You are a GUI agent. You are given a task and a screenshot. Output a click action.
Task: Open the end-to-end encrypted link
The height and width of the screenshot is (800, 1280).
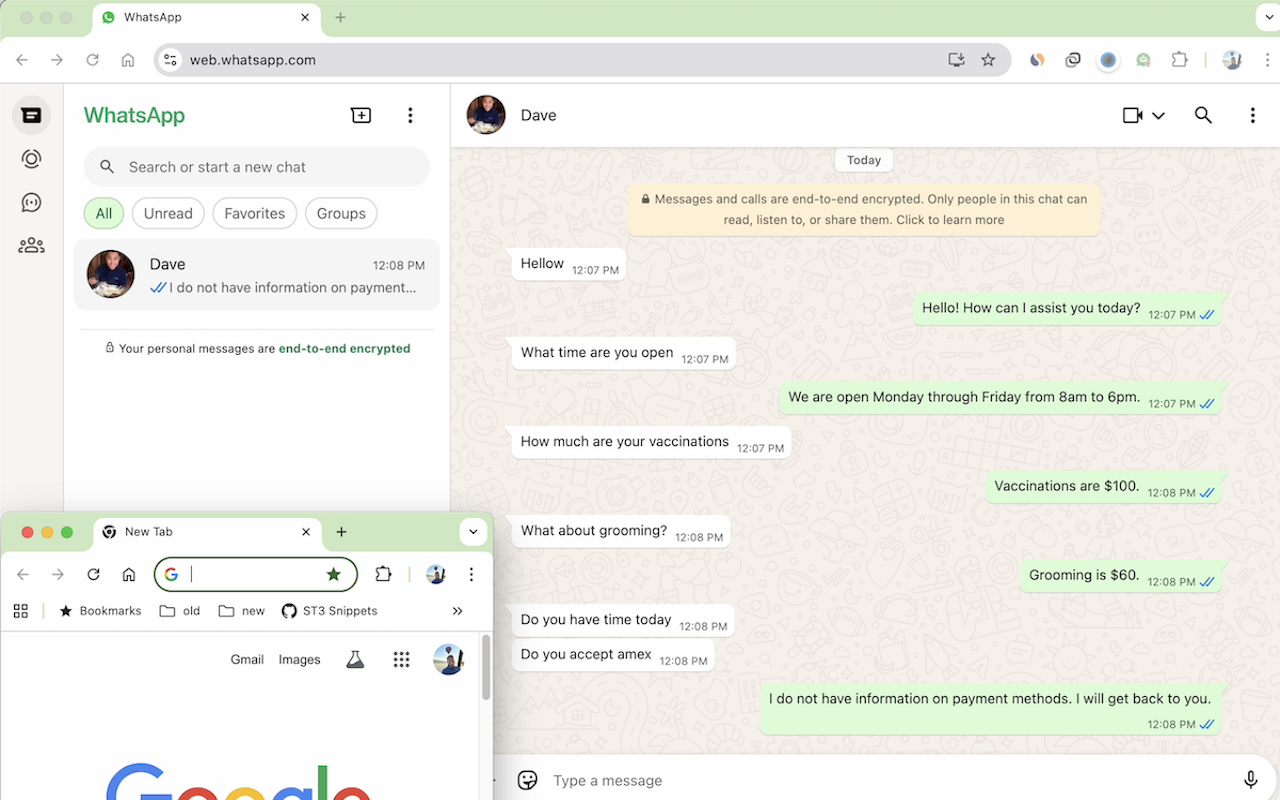point(344,349)
